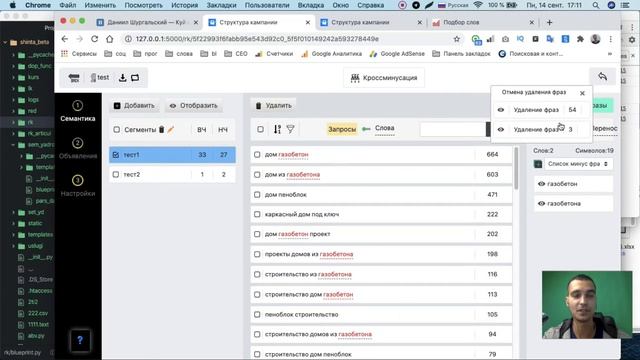Click the phrase 'пеноблок строительство'

click(x=302, y=315)
